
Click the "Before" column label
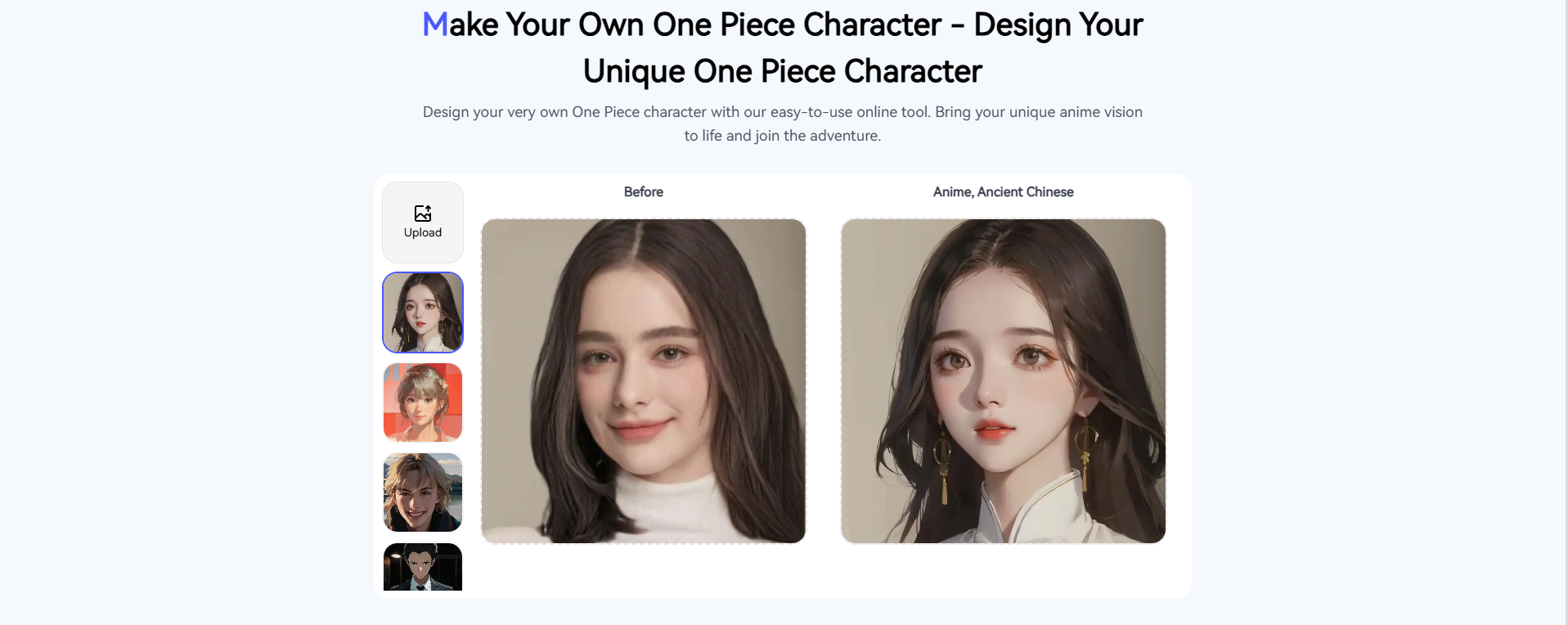pos(644,192)
